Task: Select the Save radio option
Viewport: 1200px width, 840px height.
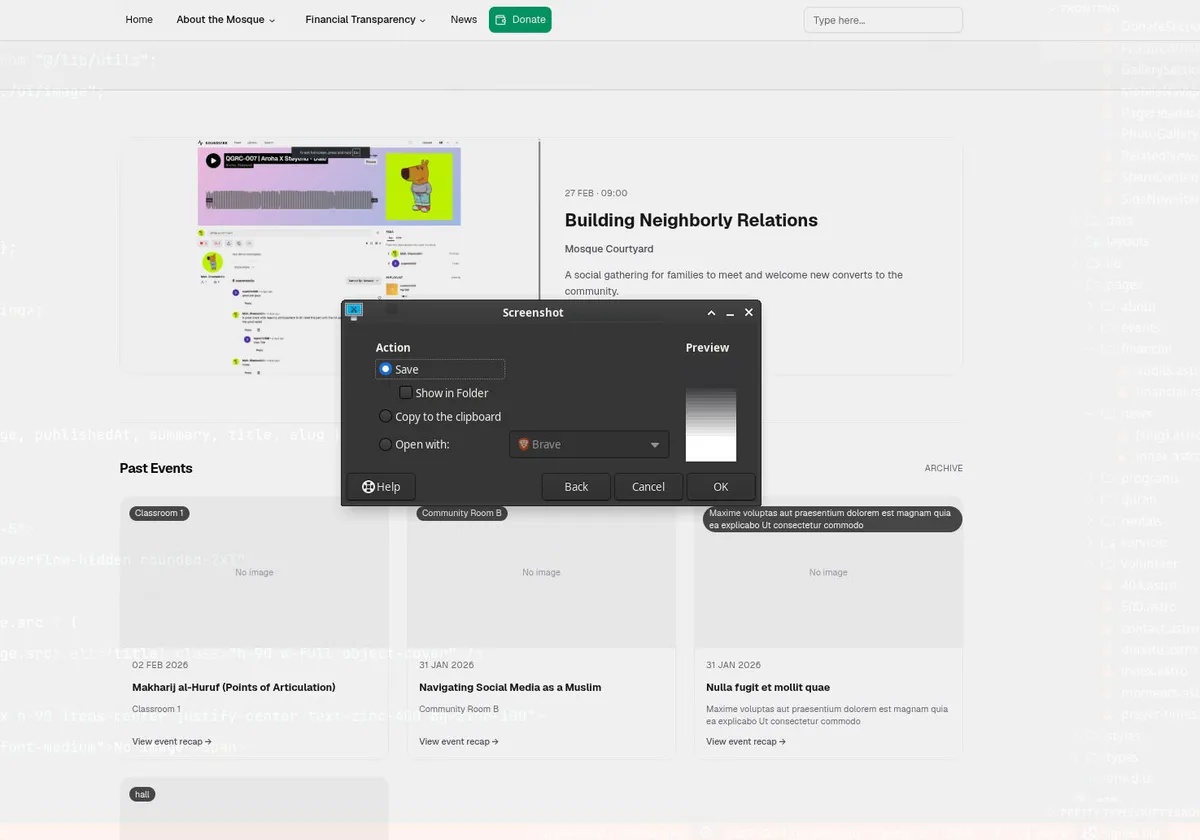Action: tap(386, 369)
